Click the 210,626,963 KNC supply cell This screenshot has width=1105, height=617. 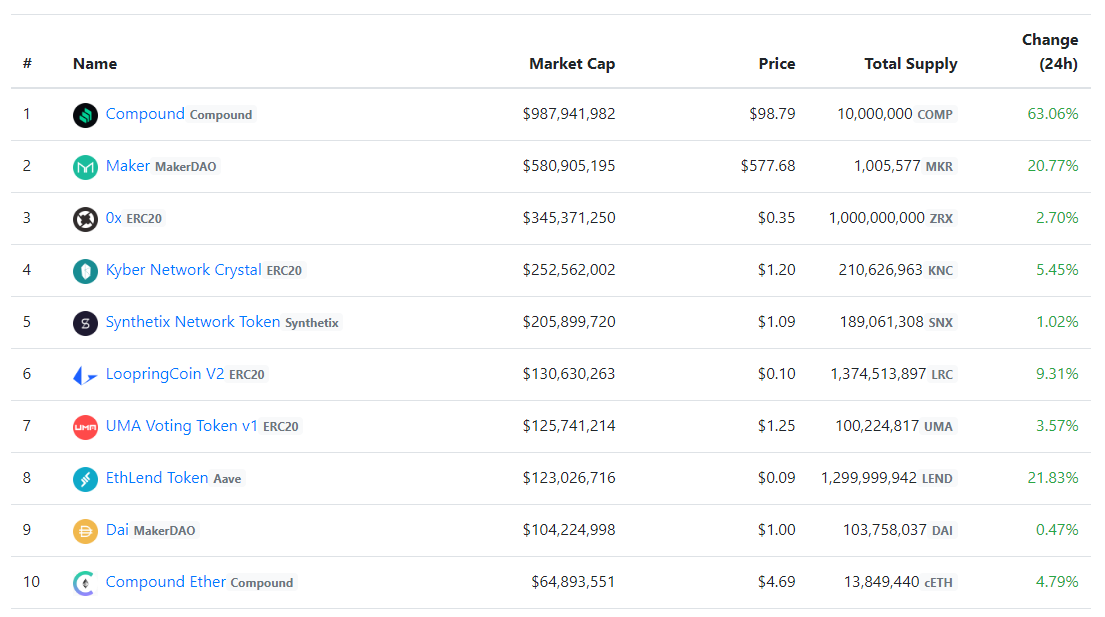click(x=896, y=270)
